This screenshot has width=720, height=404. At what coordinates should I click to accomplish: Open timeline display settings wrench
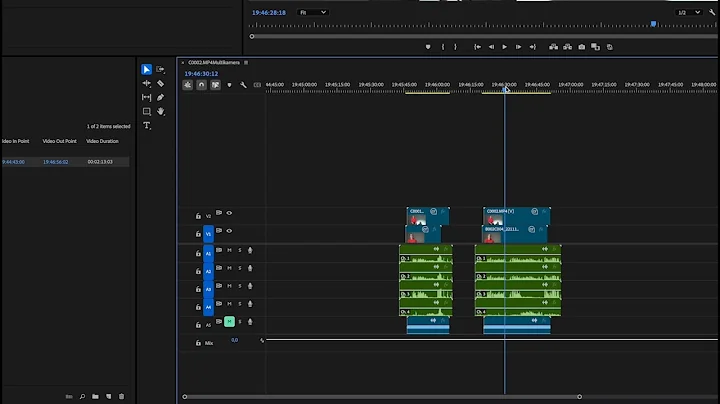coord(243,85)
